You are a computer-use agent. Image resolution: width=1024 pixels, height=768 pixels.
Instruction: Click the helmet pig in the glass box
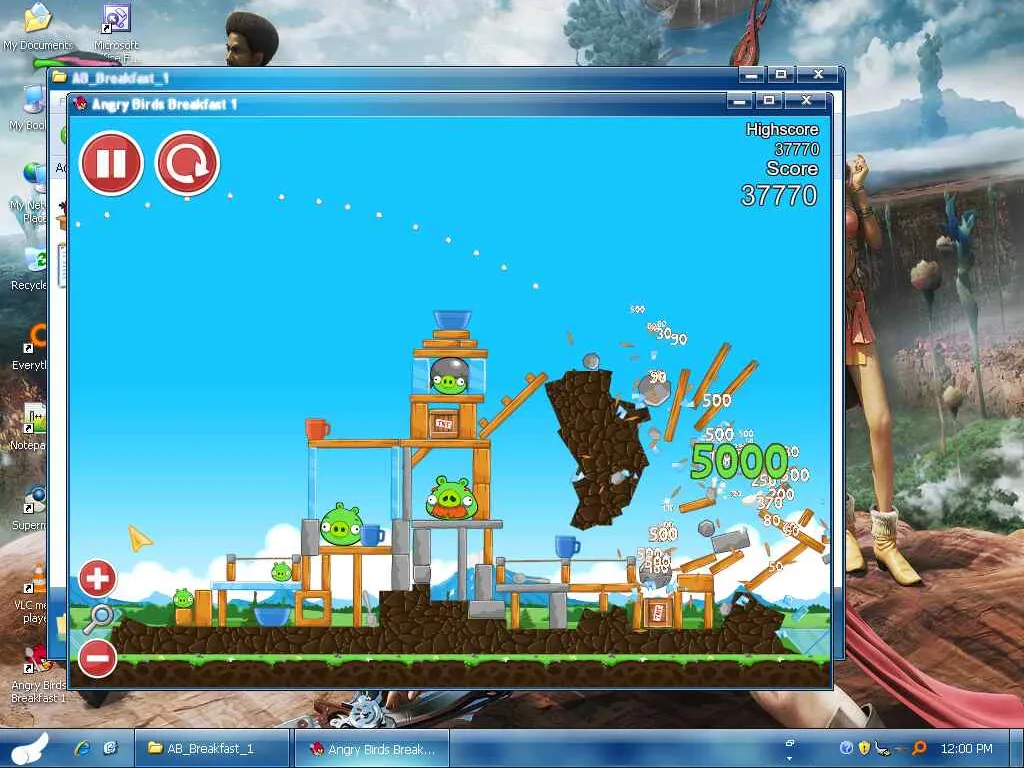(449, 376)
